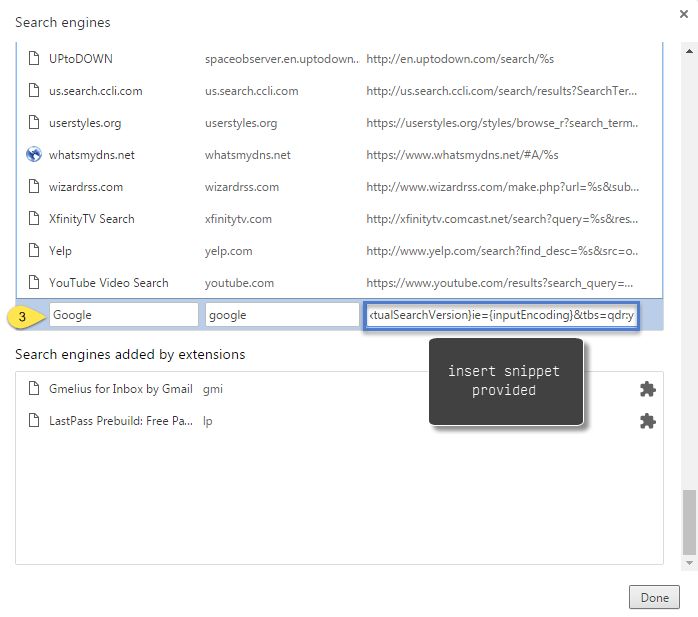Click the UPtoDOWN page icon
Image resolution: width=698 pixels, height=617 pixels.
click(34, 58)
